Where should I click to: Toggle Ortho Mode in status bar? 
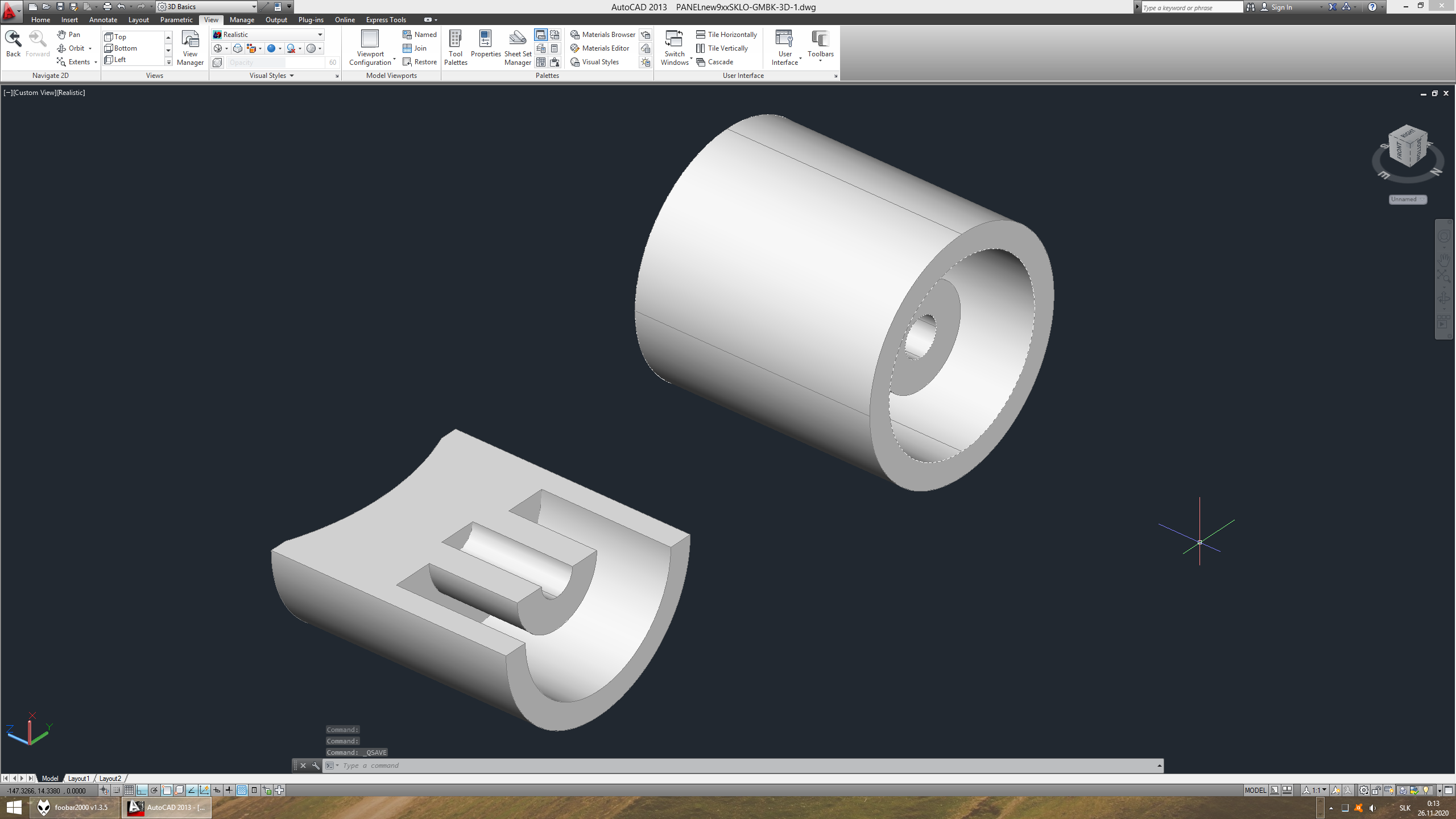142,790
